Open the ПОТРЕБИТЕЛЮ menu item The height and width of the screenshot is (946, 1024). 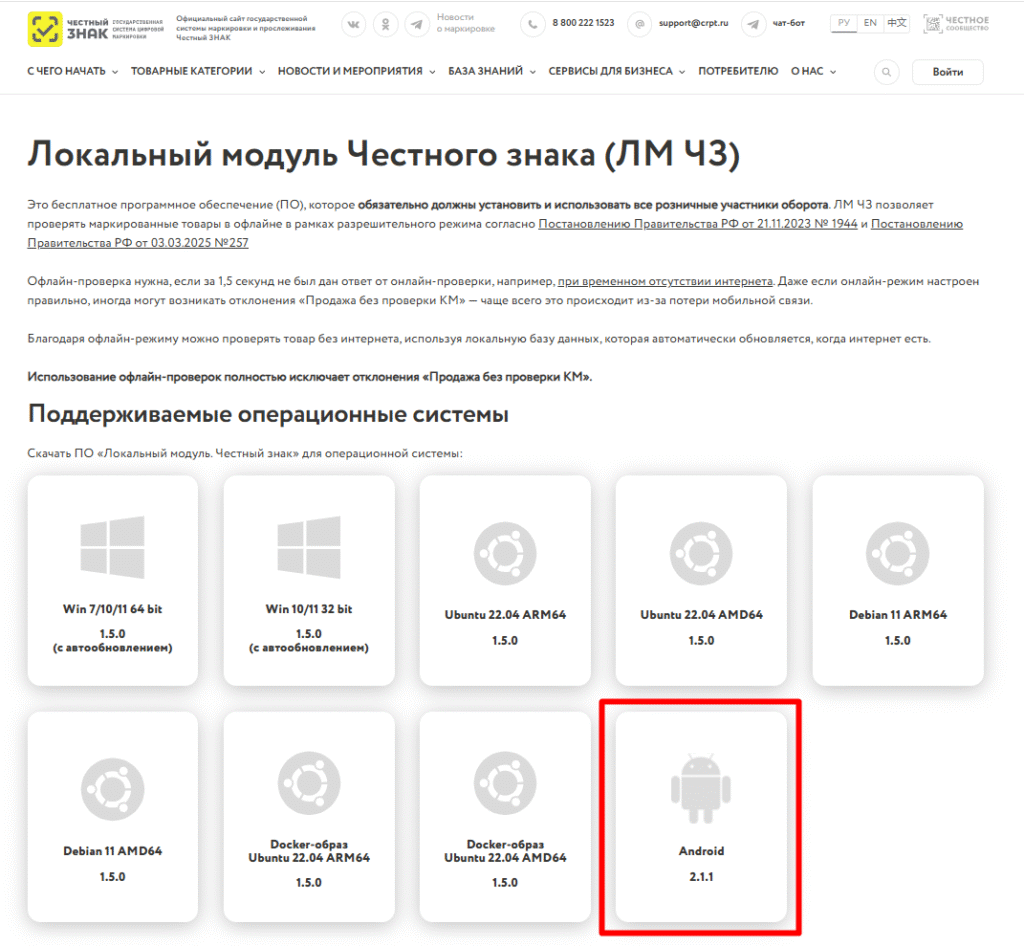(738, 71)
